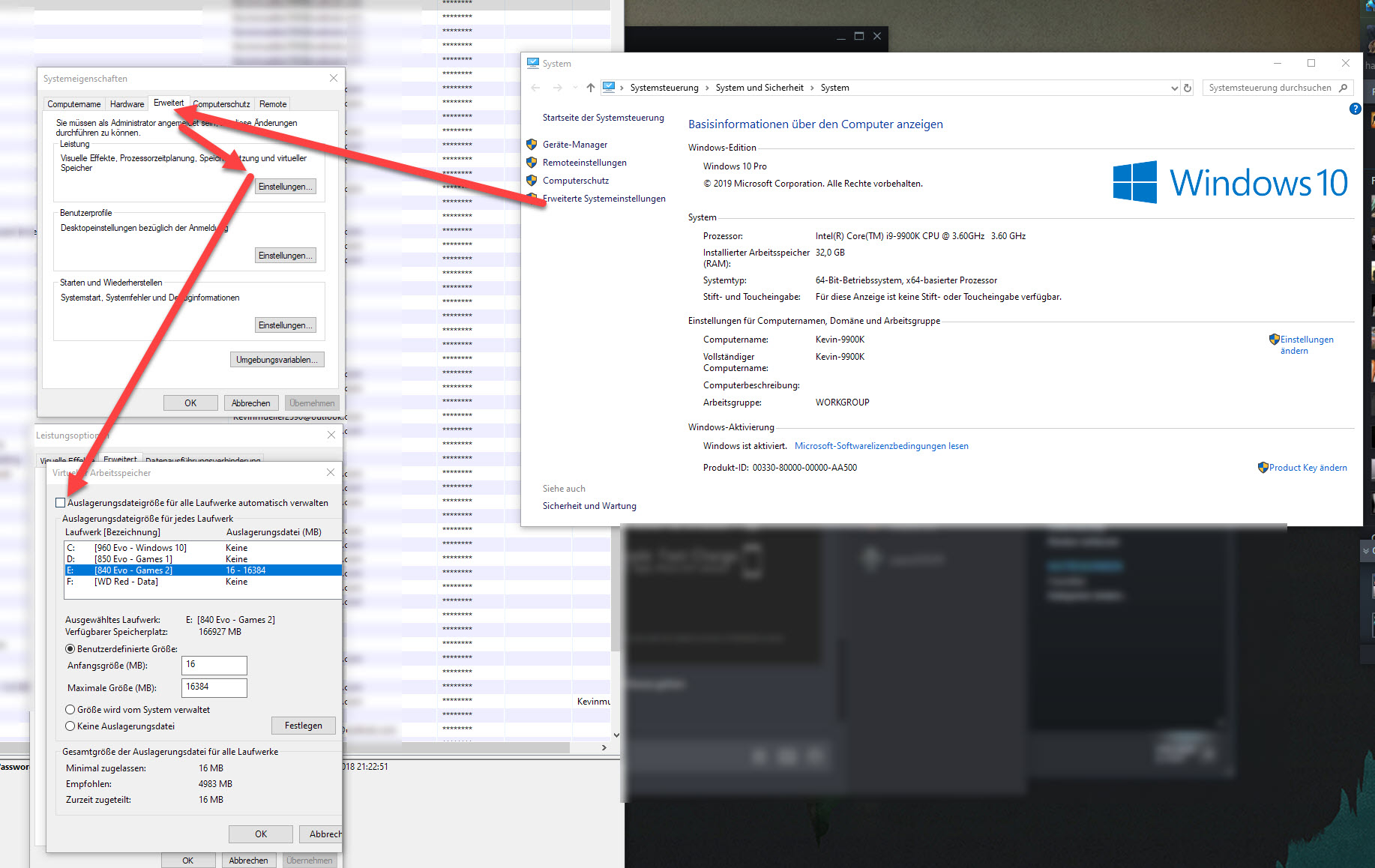Click OK in Virtueller Arbeitsspeicher dialog

coord(260,834)
